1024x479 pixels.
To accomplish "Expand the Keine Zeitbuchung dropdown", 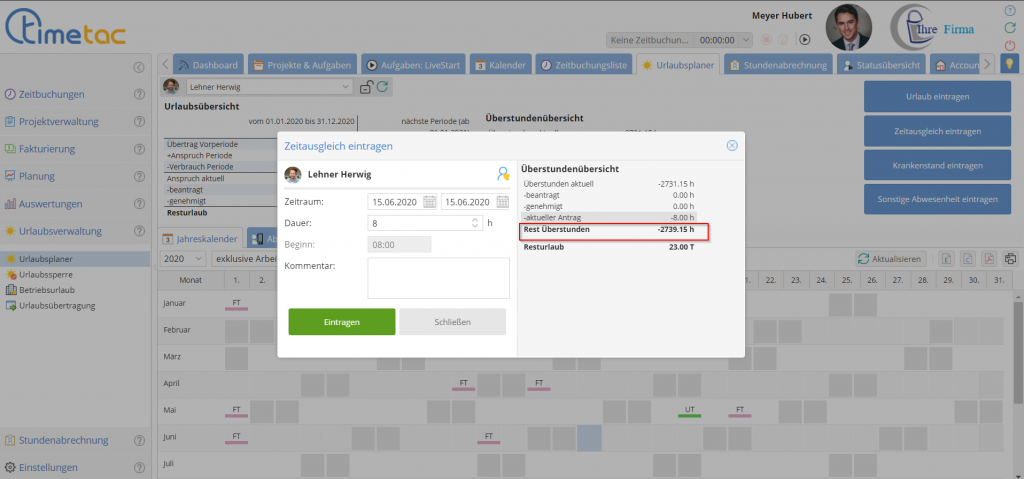I will tap(744, 39).
